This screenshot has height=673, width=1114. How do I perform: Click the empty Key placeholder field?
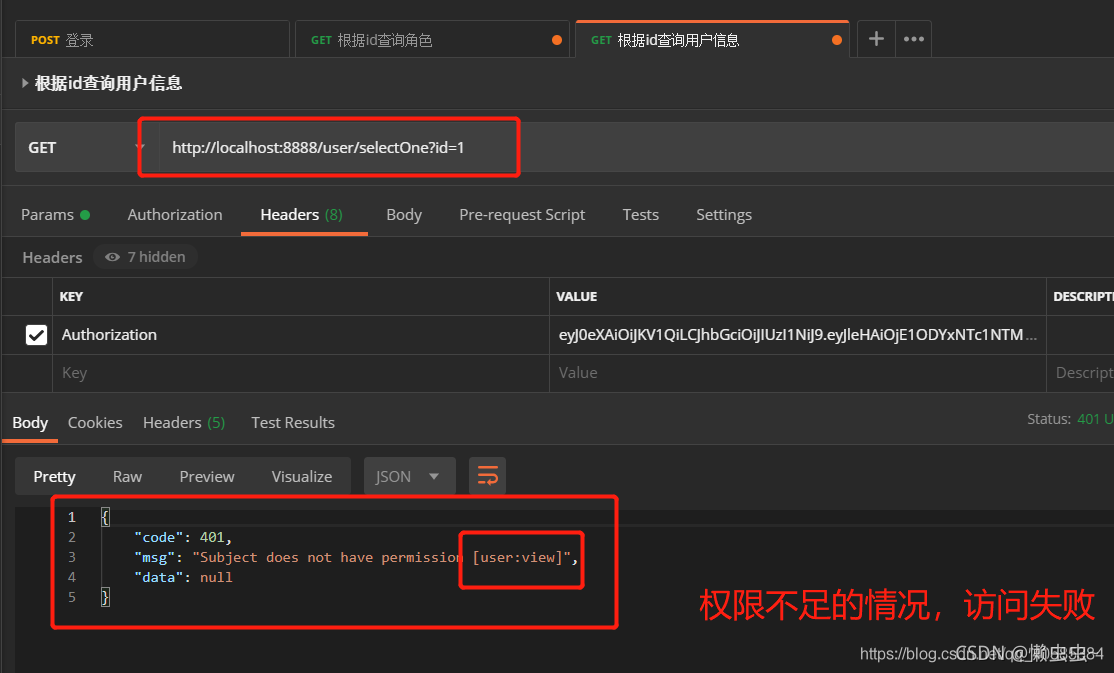point(301,373)
